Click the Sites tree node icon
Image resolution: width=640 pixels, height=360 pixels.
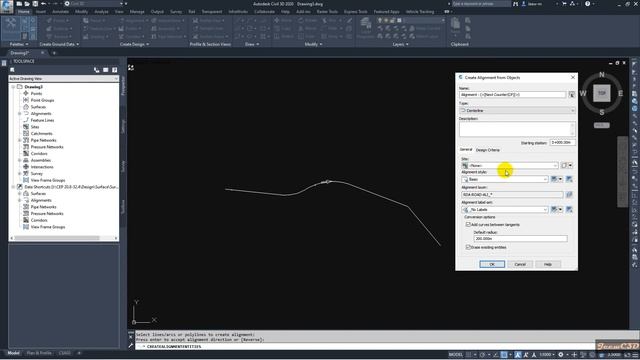pyautogui.click(x=26, y=127)
